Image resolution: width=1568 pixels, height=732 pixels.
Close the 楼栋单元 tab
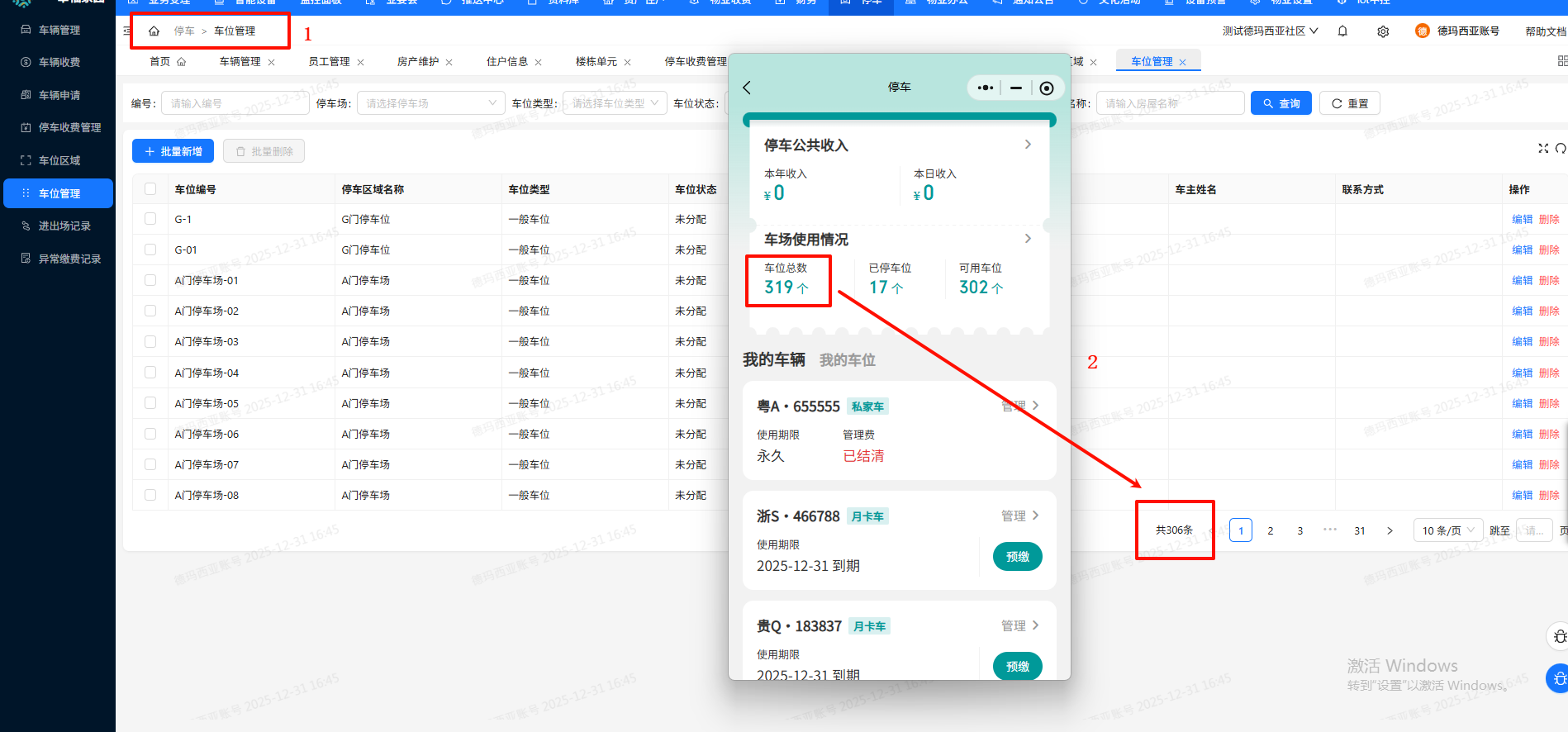click(x=628, y=62)
